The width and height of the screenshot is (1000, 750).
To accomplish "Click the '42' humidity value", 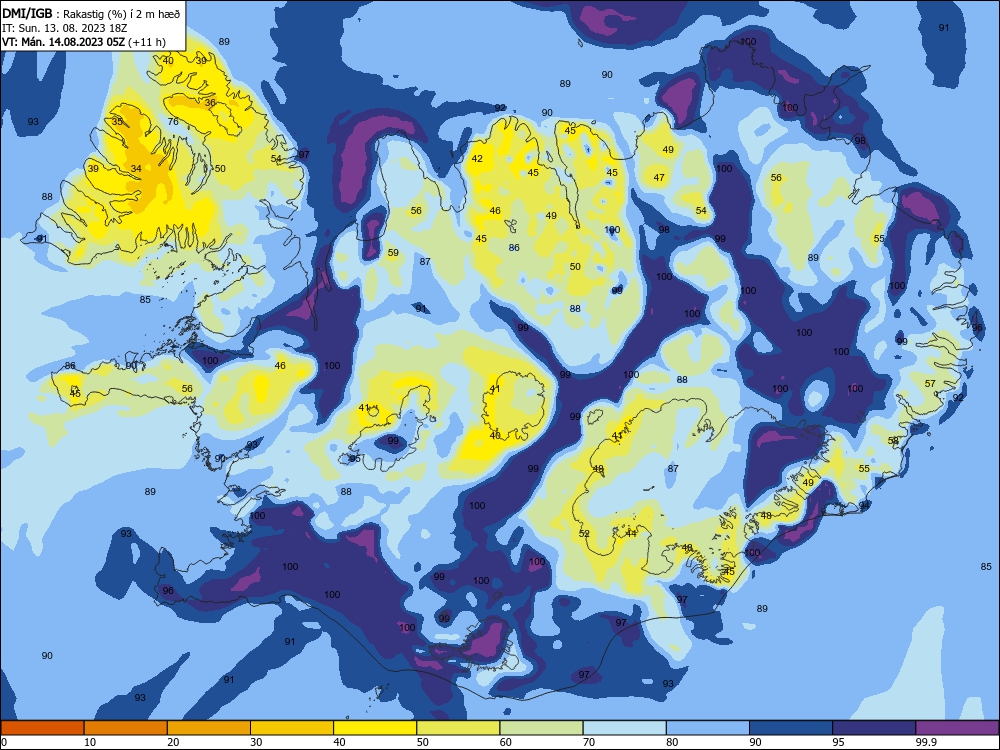I will 477,158.
